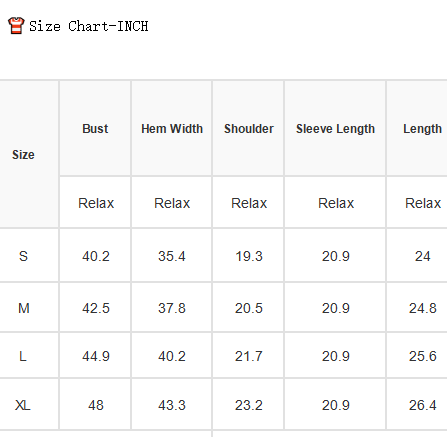Select the L size row label

[x=23, y=356]
